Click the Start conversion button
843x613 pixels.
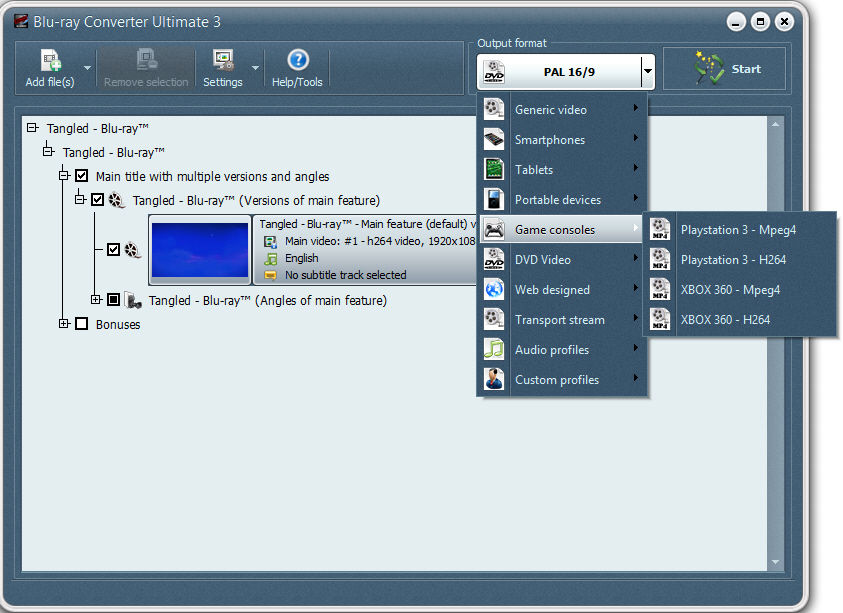tap(724, 69)
